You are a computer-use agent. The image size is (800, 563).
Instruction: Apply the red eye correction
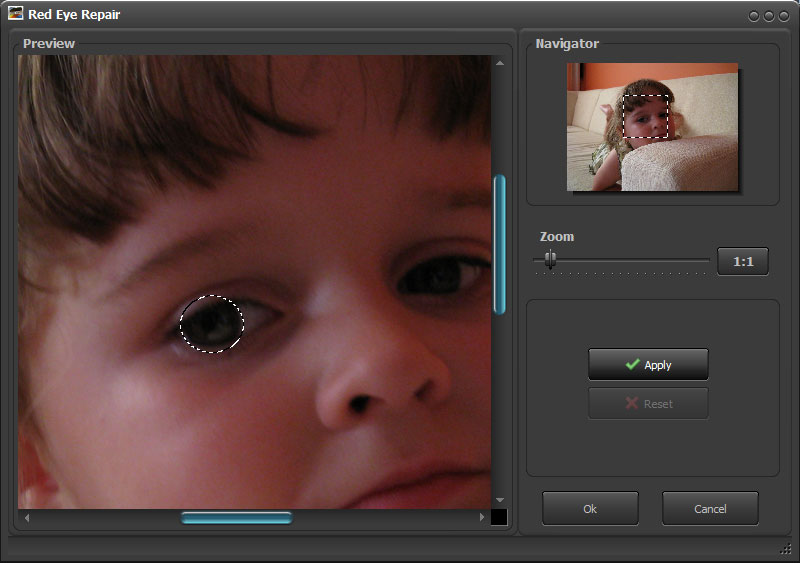[x=648, y=365]
